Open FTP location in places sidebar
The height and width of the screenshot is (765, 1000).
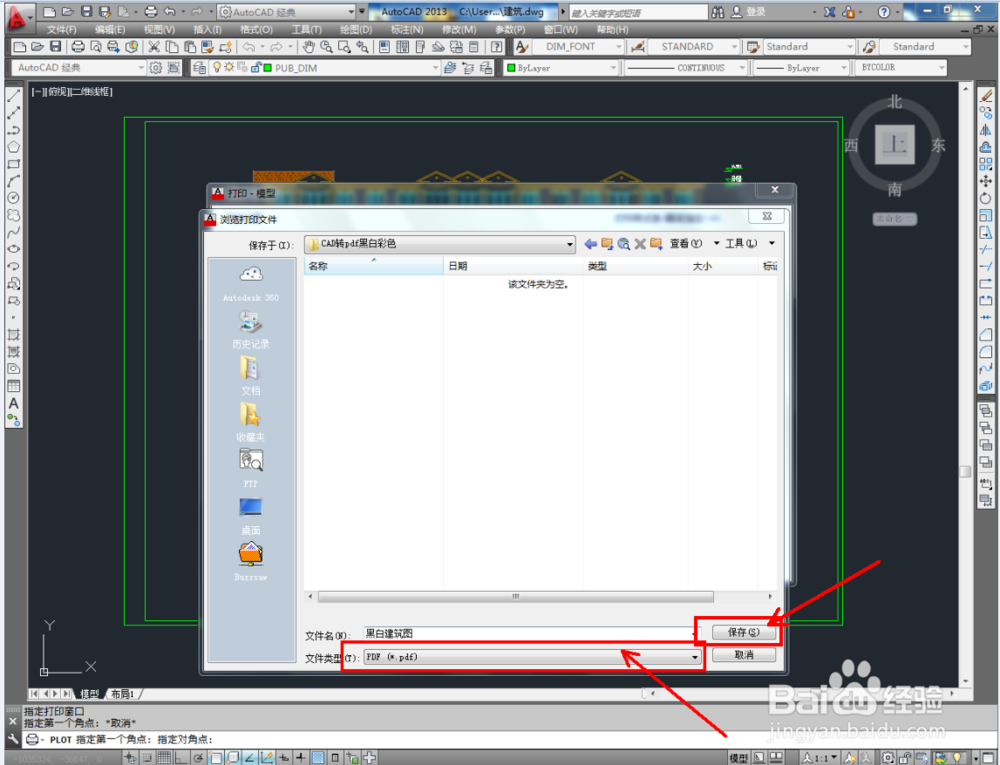[x=251, y=469]
